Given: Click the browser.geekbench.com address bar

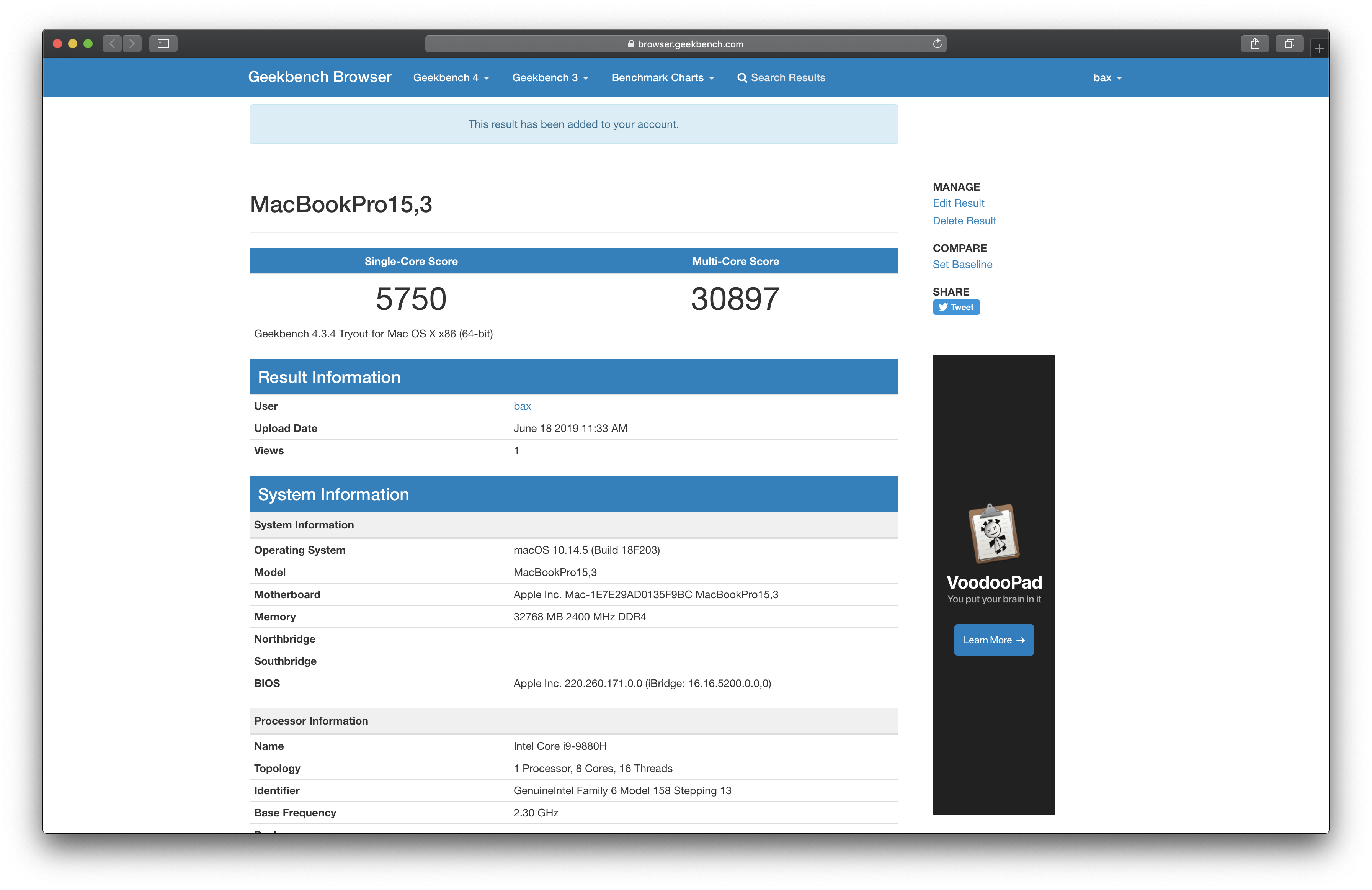Looking at the screenshot, I should pyautogui.click(x=685, y=44).
